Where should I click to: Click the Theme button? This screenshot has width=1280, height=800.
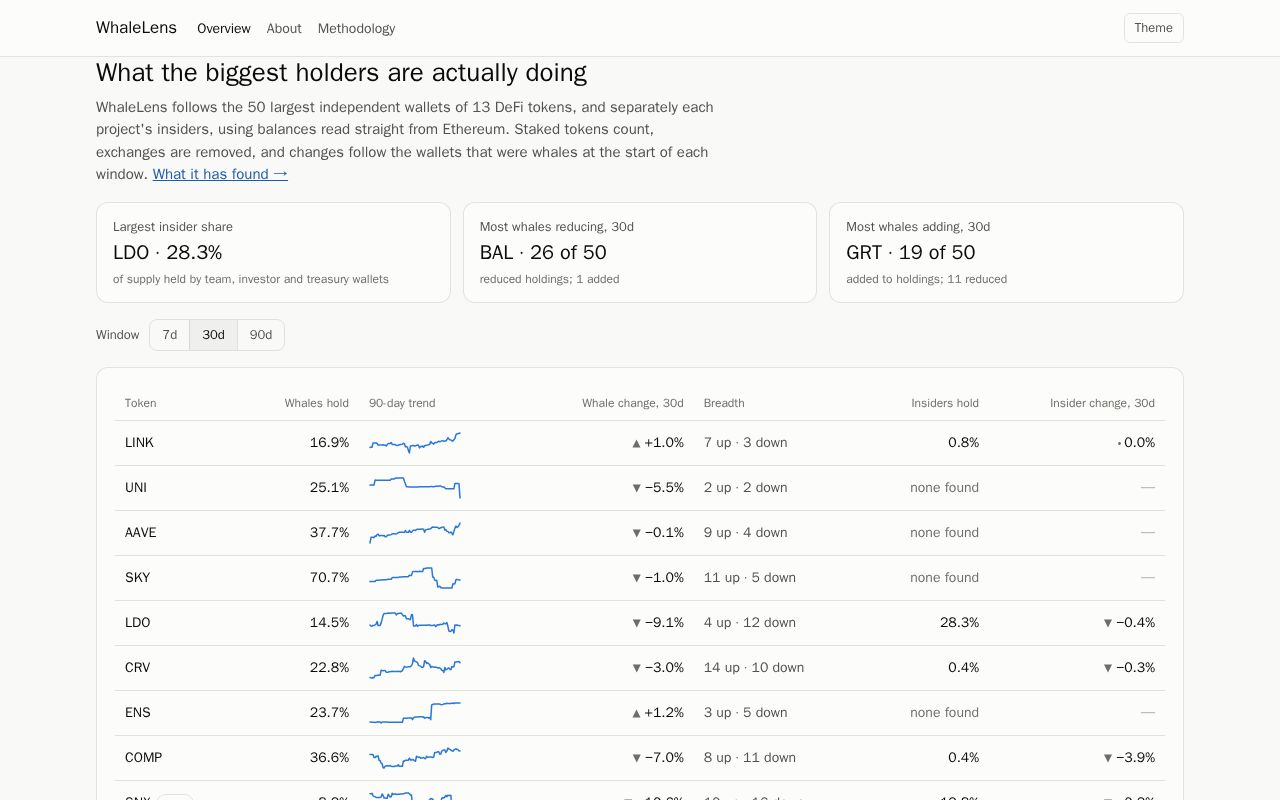click(1153, 28)
